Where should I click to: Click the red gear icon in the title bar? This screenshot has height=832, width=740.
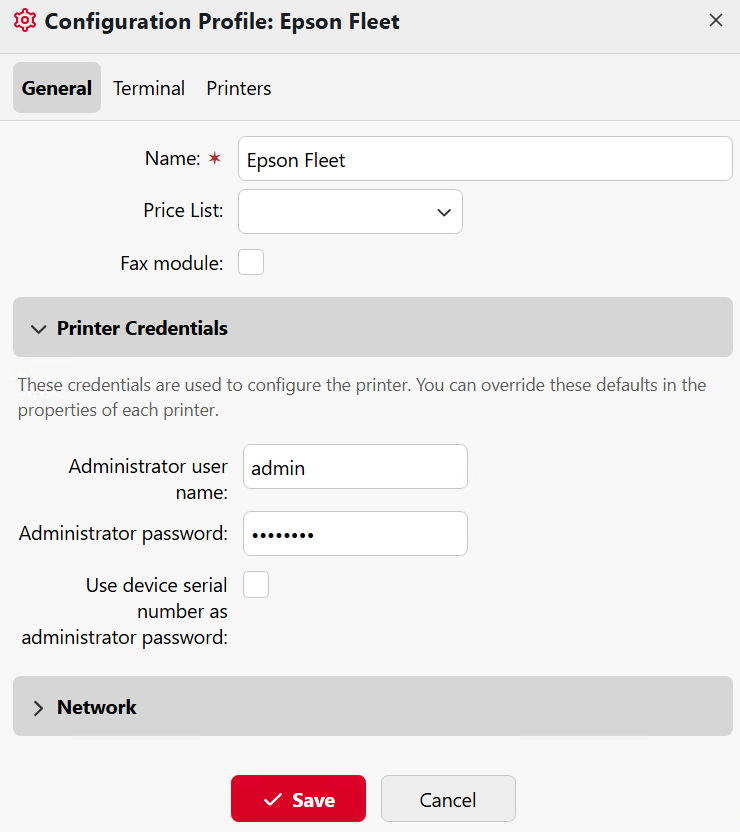coord(25,20)
